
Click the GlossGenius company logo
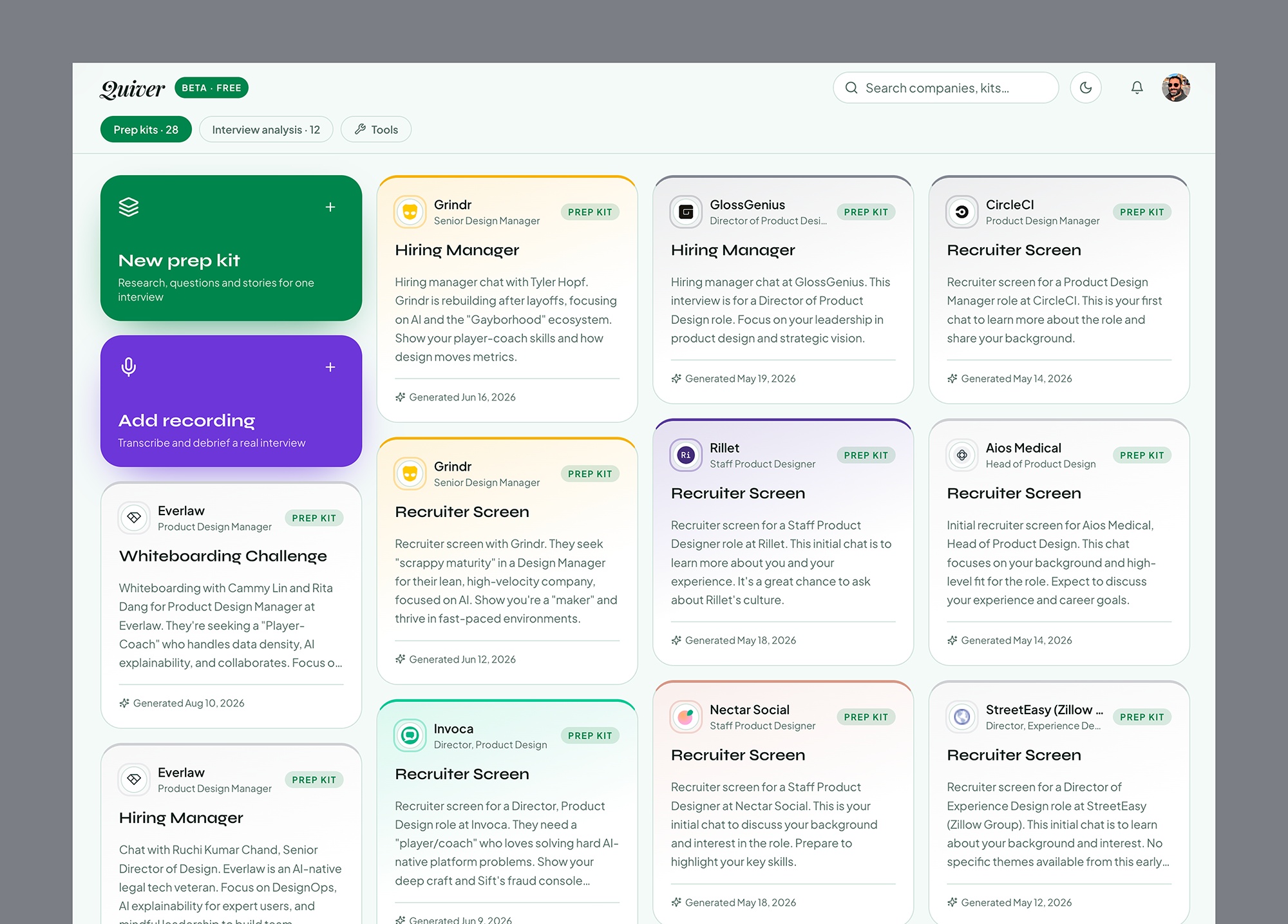686,212
